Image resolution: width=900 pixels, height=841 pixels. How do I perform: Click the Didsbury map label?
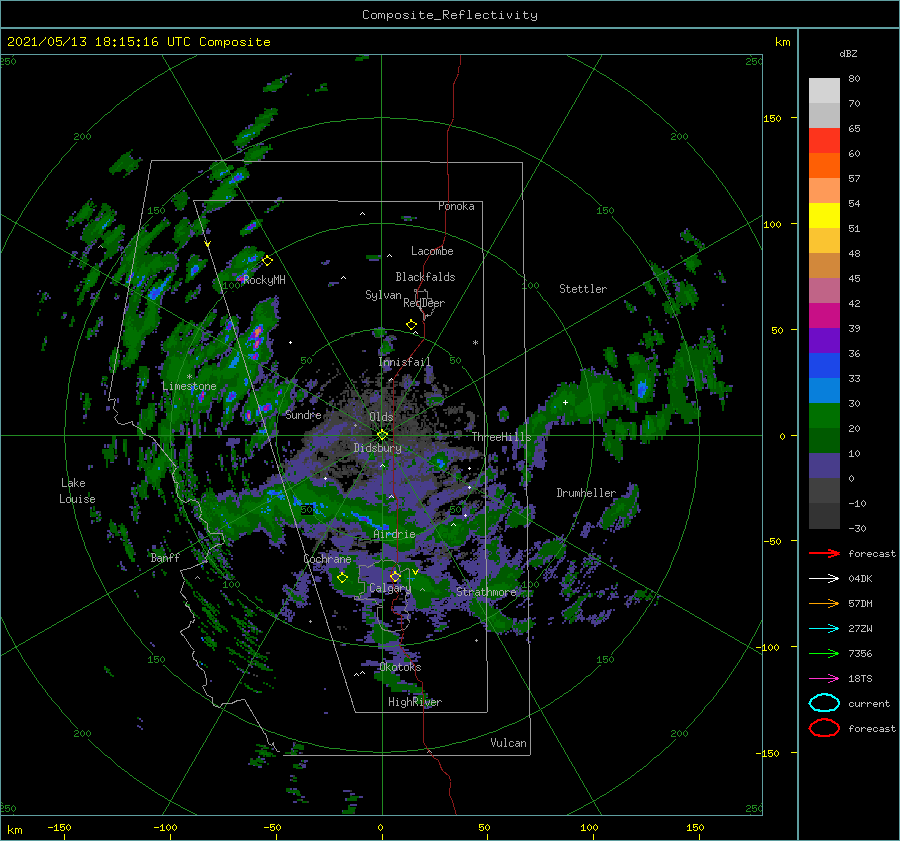point(378,448)
